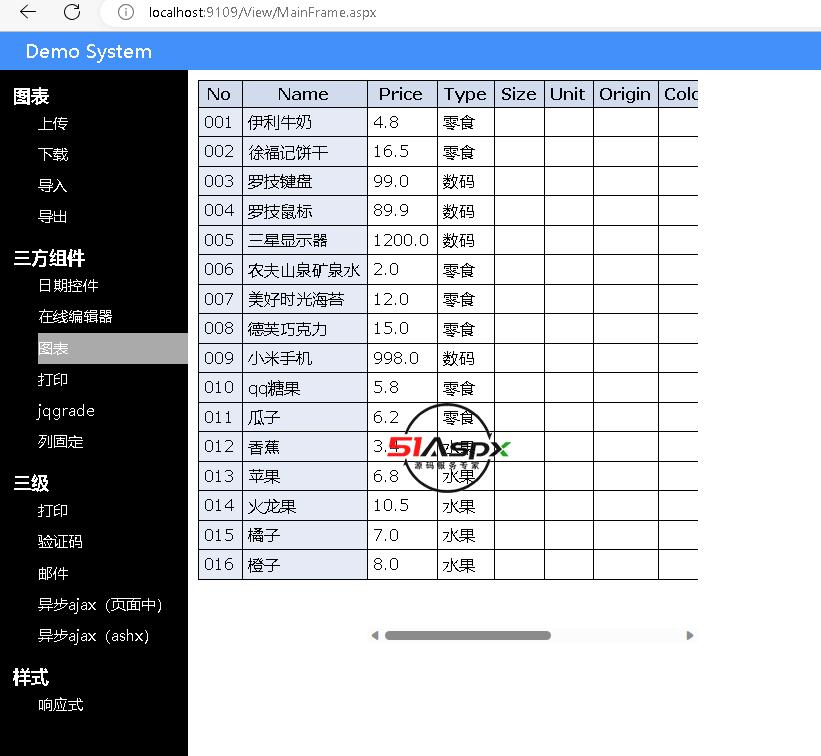Select the 罗技键盘 name cell
The width and height of the screenshot is (821, 756).
click(x=304, y=181)
